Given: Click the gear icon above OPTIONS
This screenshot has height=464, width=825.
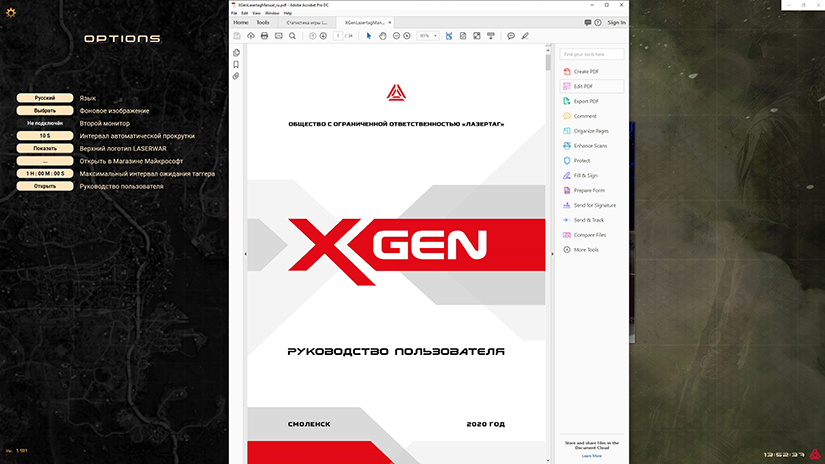Looking at the screenshot, I should (x=11, y=12).
